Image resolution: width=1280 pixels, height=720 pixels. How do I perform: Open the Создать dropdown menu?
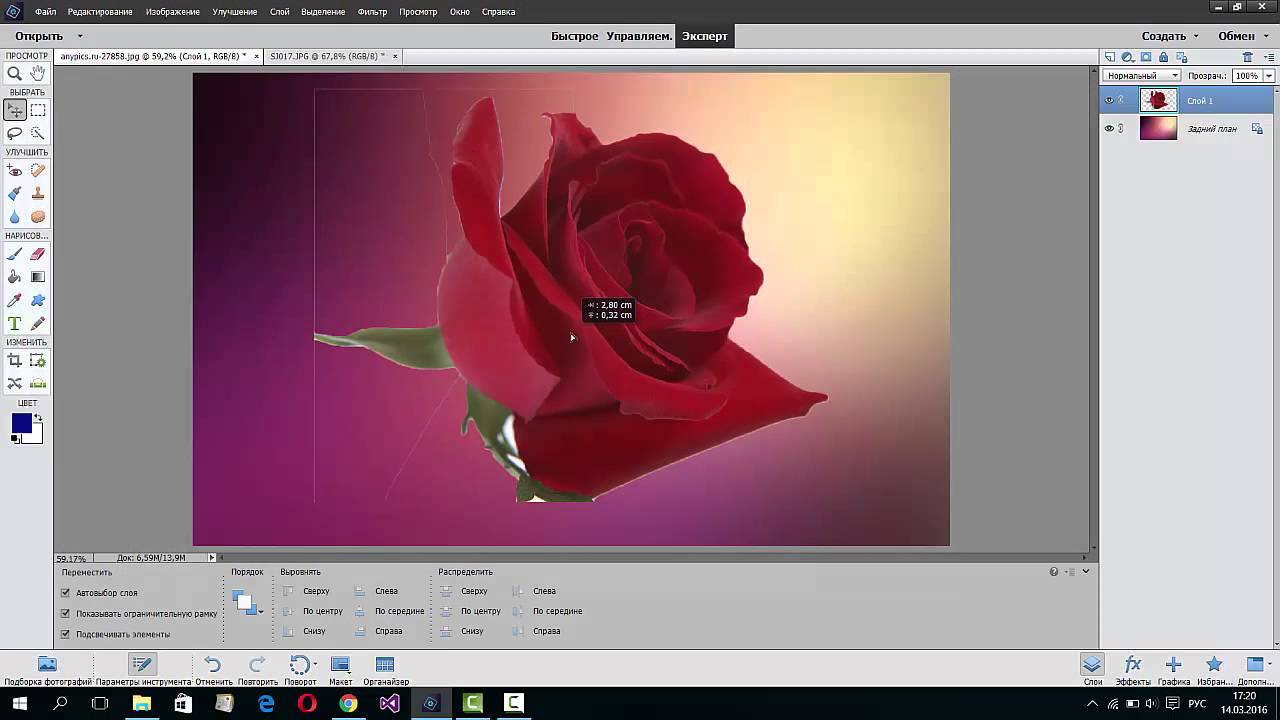click(x=1169, y=36)
